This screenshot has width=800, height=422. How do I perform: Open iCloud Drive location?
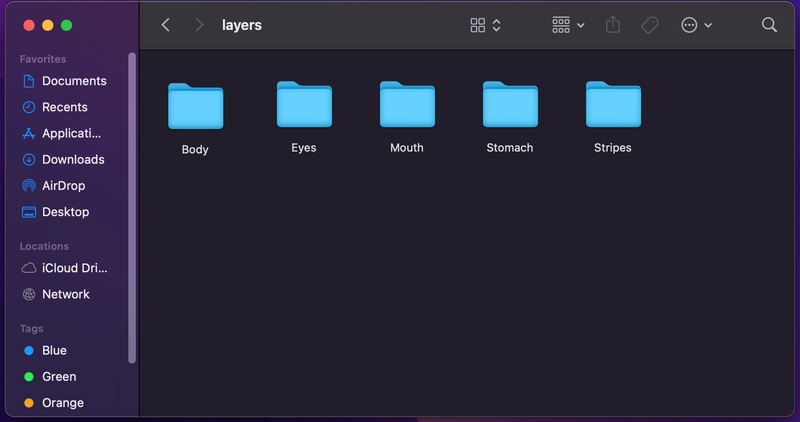pos(65,268)
